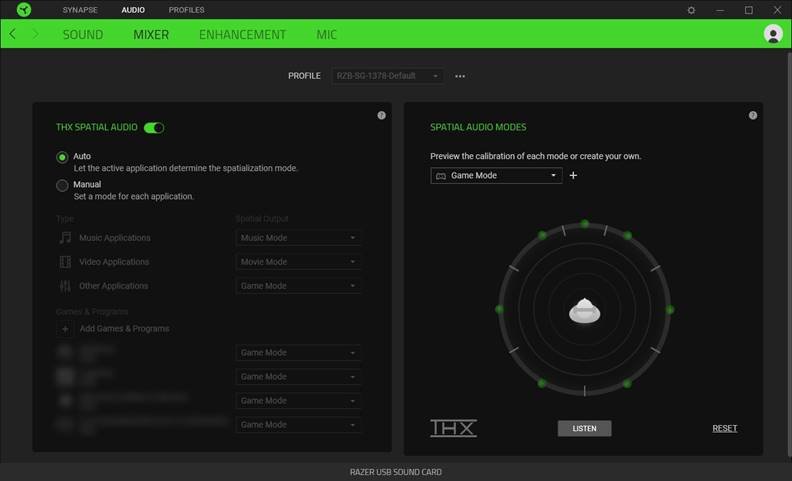Open the Profile dropdown
This screenshot has width=792, height=481.
click(x=388, y=76)
